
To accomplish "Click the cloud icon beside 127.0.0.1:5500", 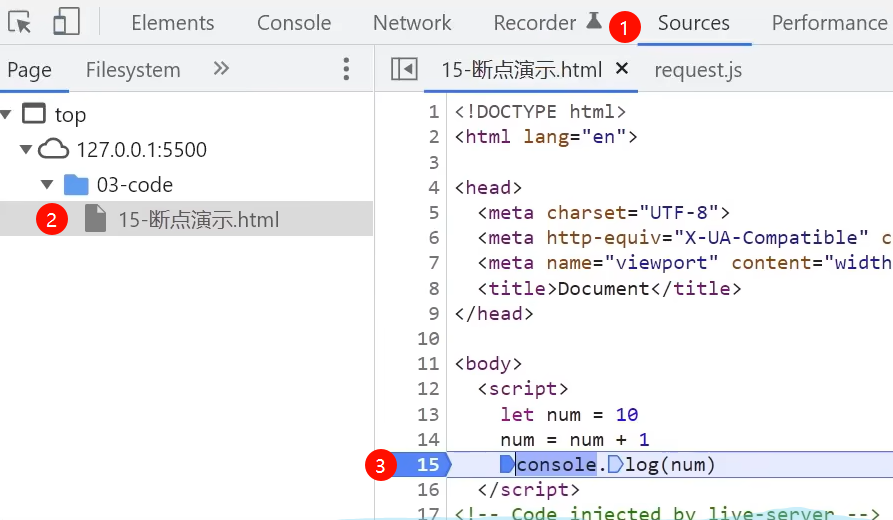I will 54,149.
